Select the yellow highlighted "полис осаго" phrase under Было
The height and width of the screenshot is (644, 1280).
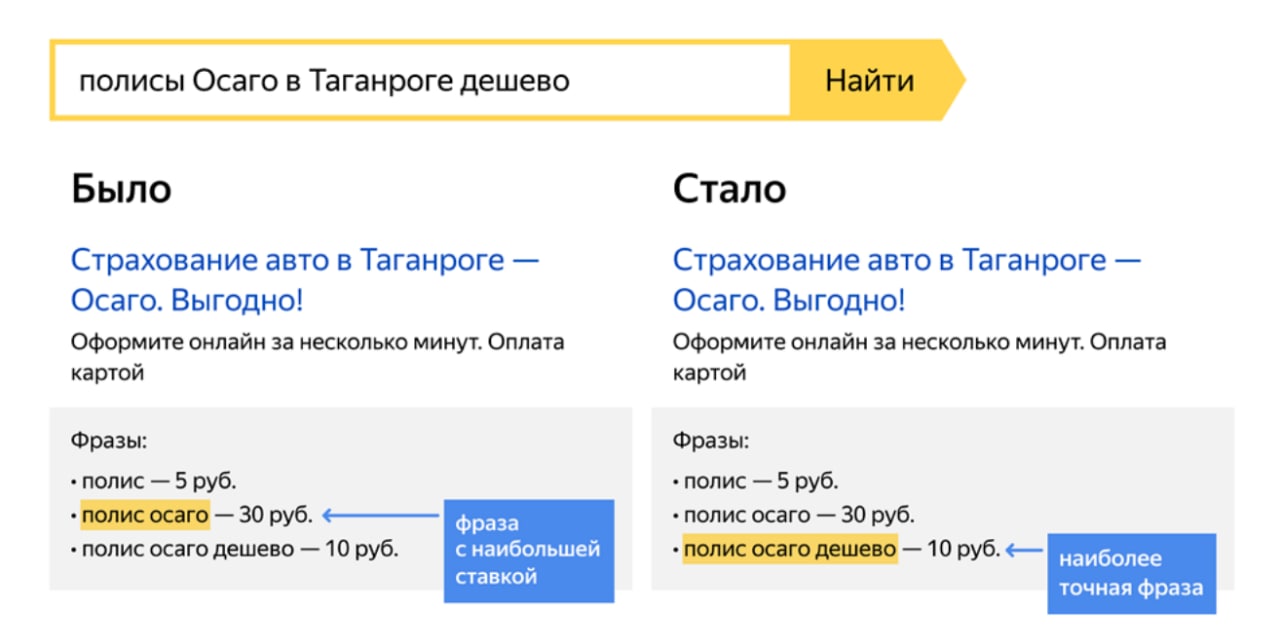click(145, 515)
